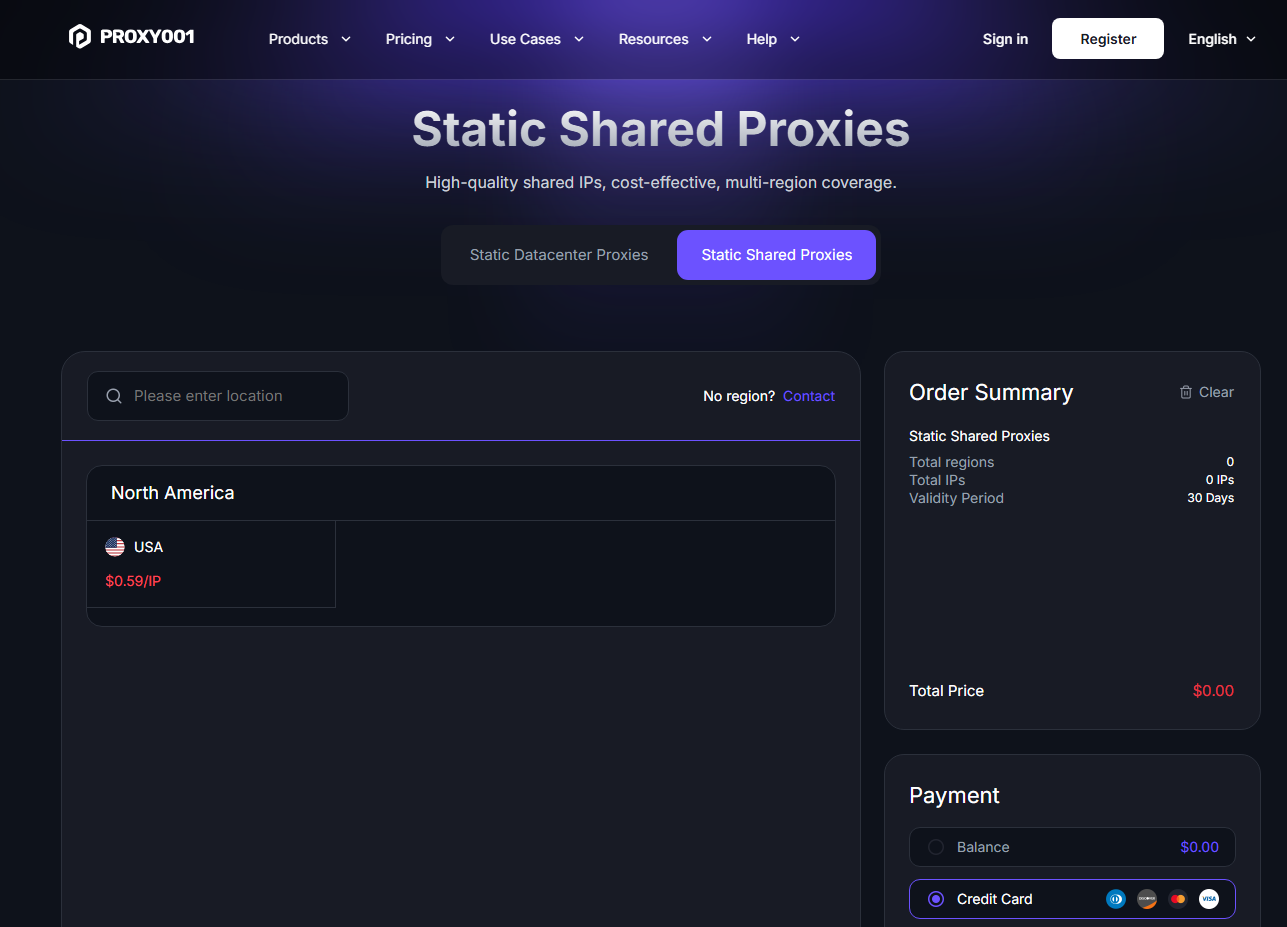This screenshot has height=927, width=1287.
Task: Expand the Products menu chevron
Action: pos(346,39)
